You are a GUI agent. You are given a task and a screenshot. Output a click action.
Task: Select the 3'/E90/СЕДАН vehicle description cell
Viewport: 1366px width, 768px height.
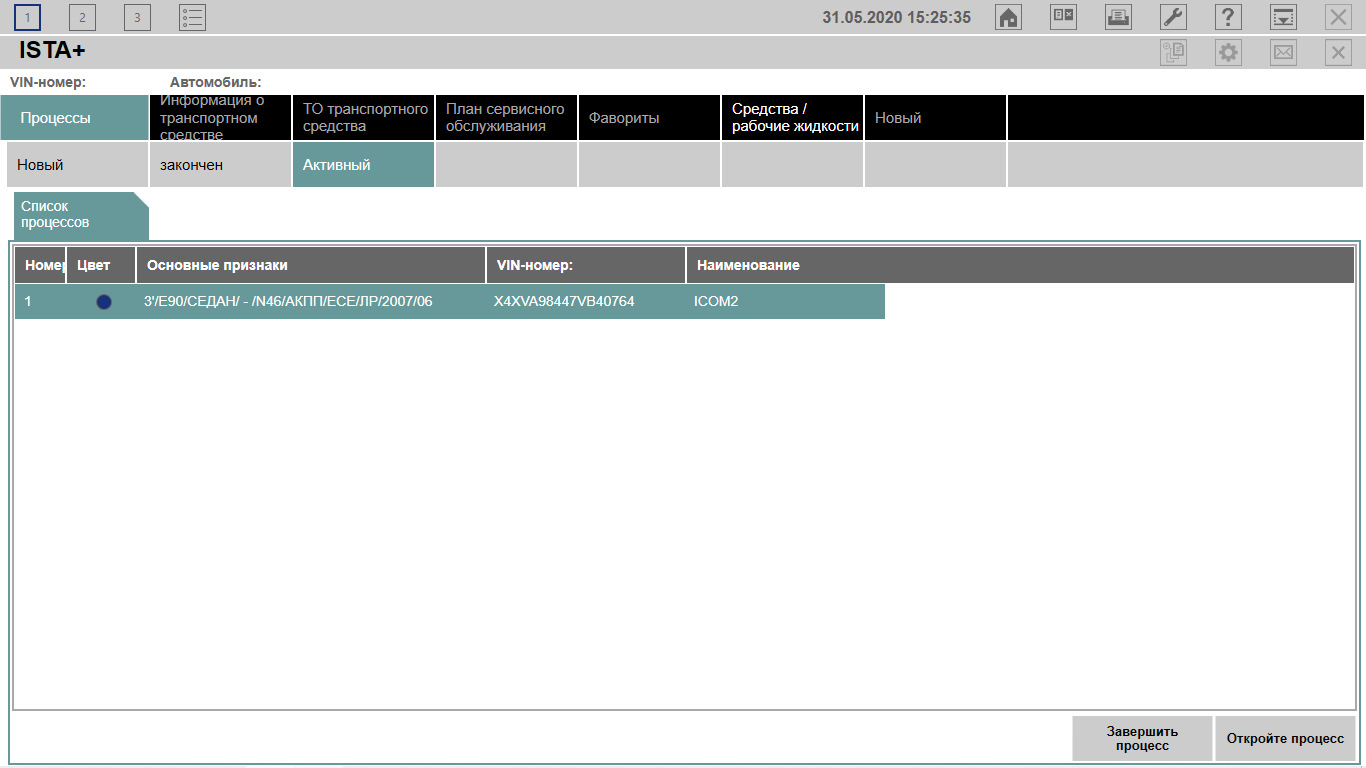pyautogui.click(x=311, y=301)
